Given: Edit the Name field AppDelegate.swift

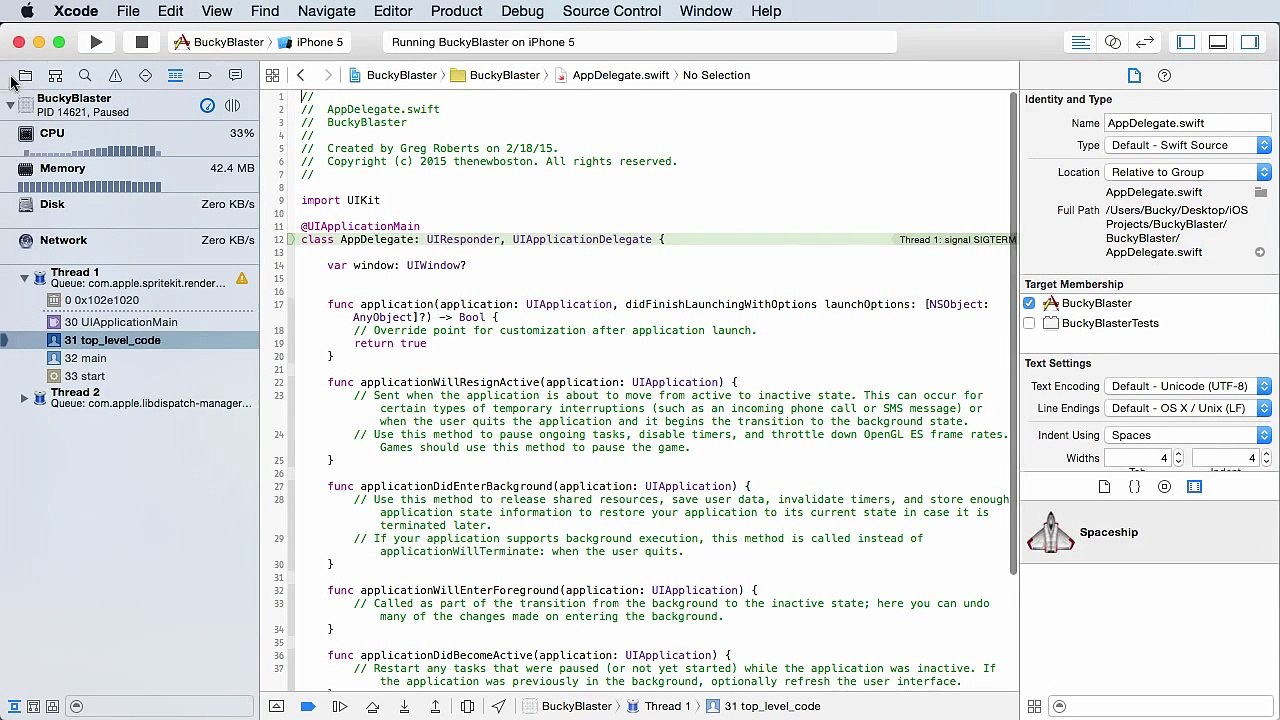Looking at the screenshot, I should point(1188,123).
